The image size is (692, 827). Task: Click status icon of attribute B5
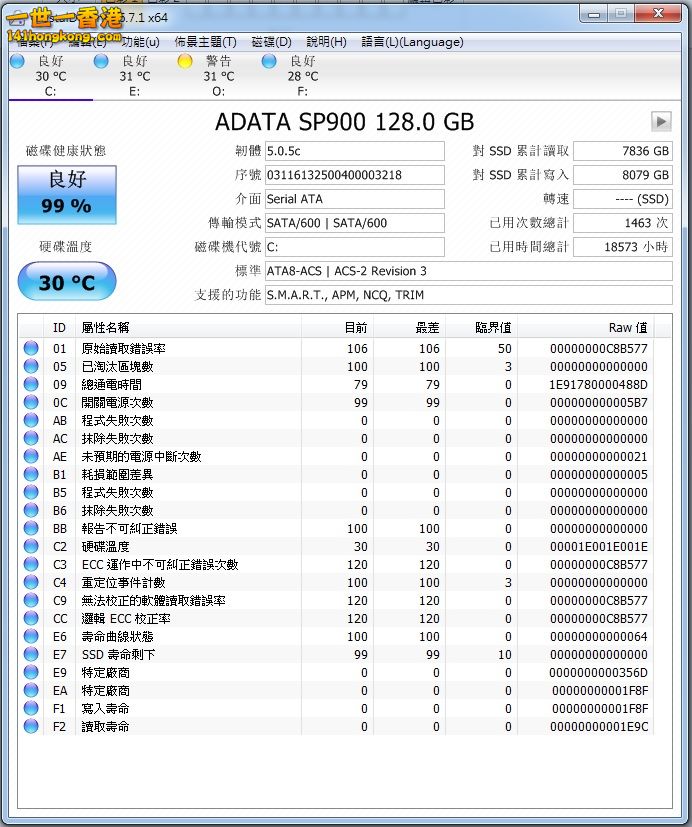click(x=31, y=492)
